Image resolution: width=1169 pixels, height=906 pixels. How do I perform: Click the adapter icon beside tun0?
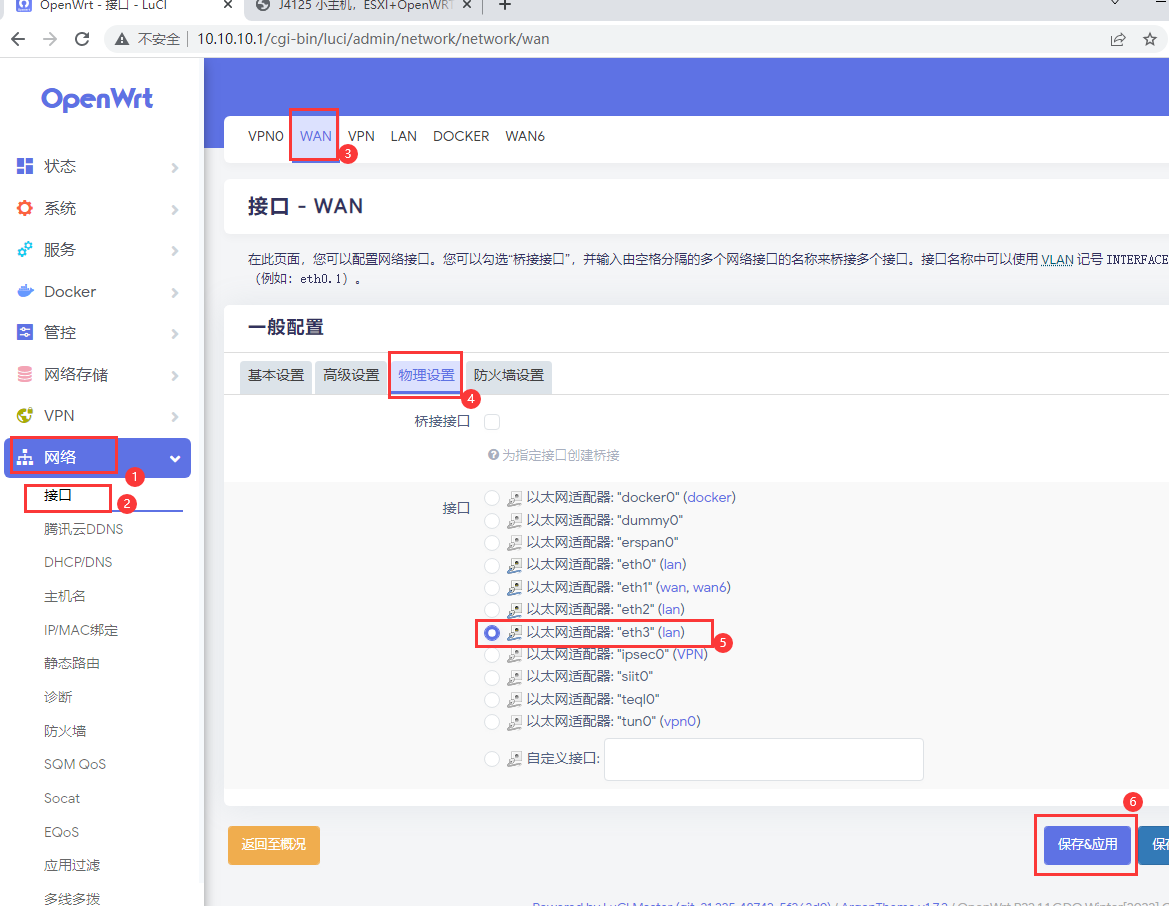[x=514, y=722]
